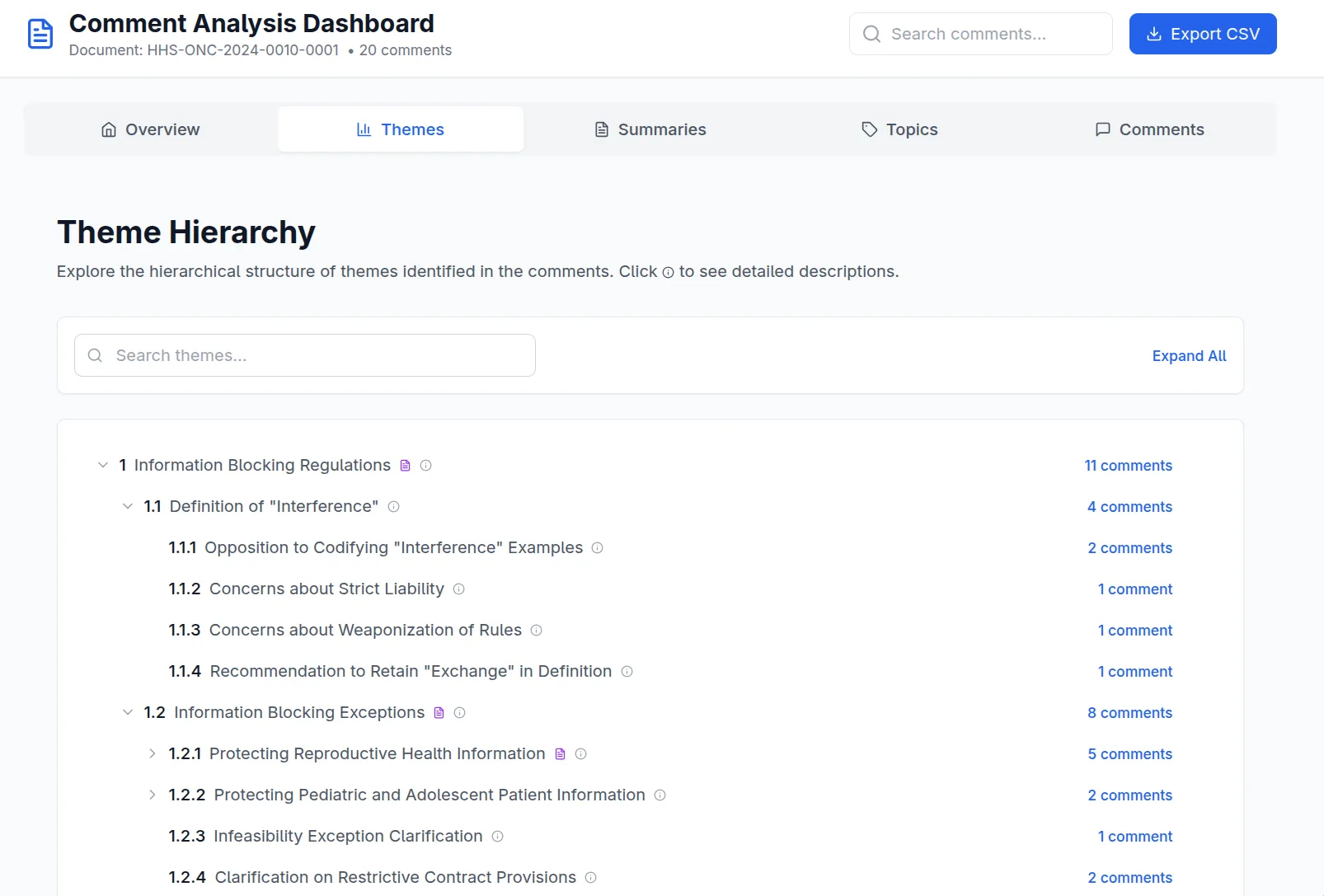
Task: Switch to the Summaries tab
Action: pyautogui.click(x=650, y=129)
